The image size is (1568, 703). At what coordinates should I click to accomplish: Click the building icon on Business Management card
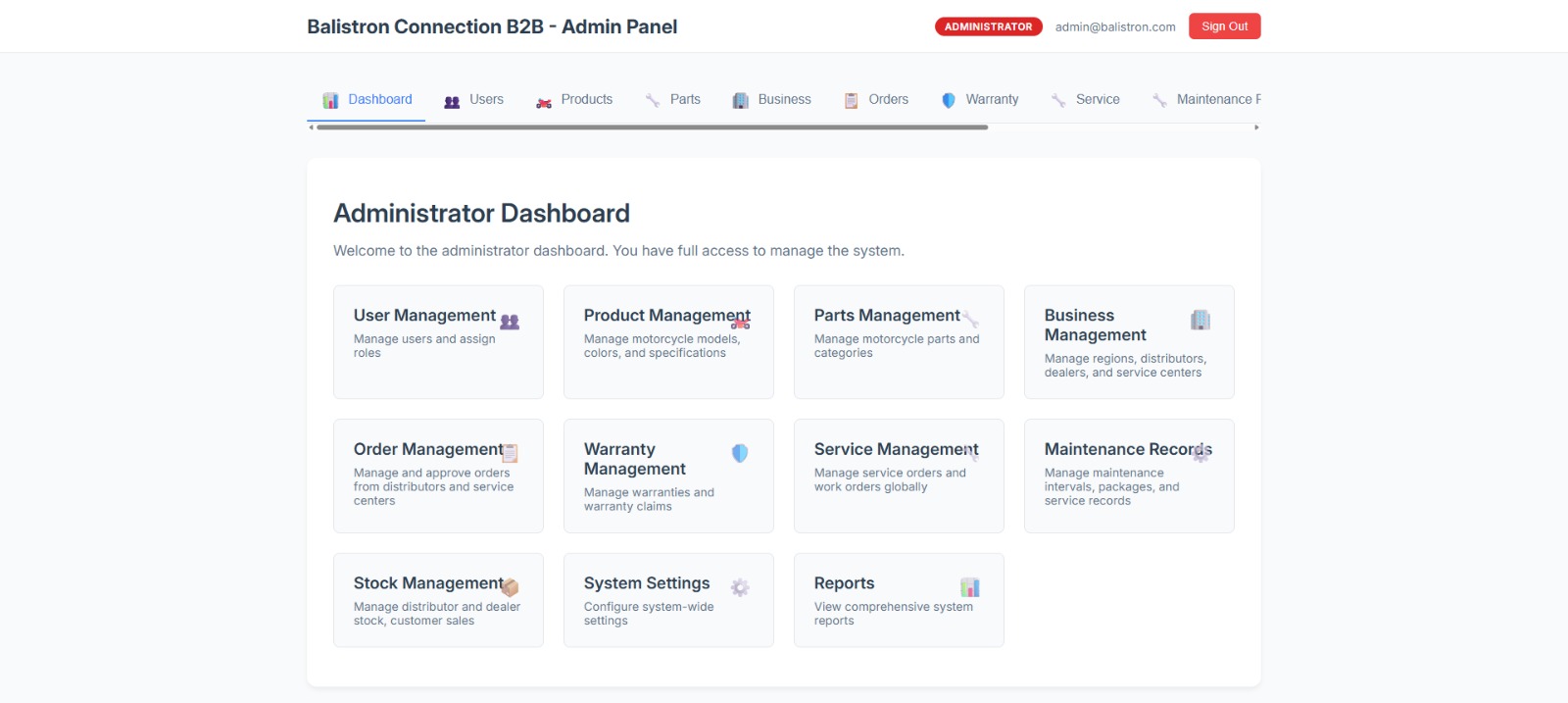tap(1200, 320)
